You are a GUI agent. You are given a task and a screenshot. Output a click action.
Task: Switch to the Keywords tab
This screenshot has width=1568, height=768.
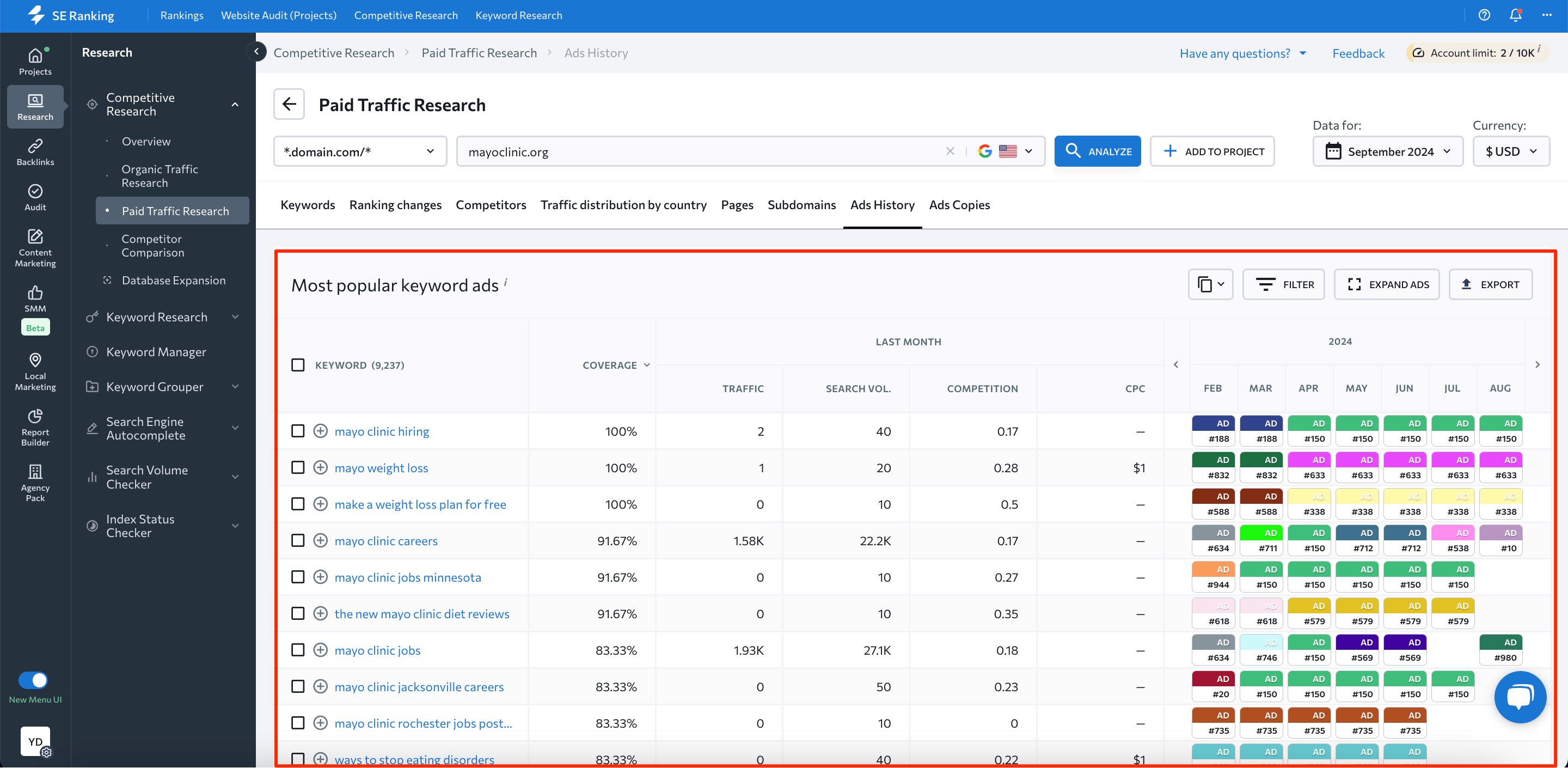tap(308, 205)
